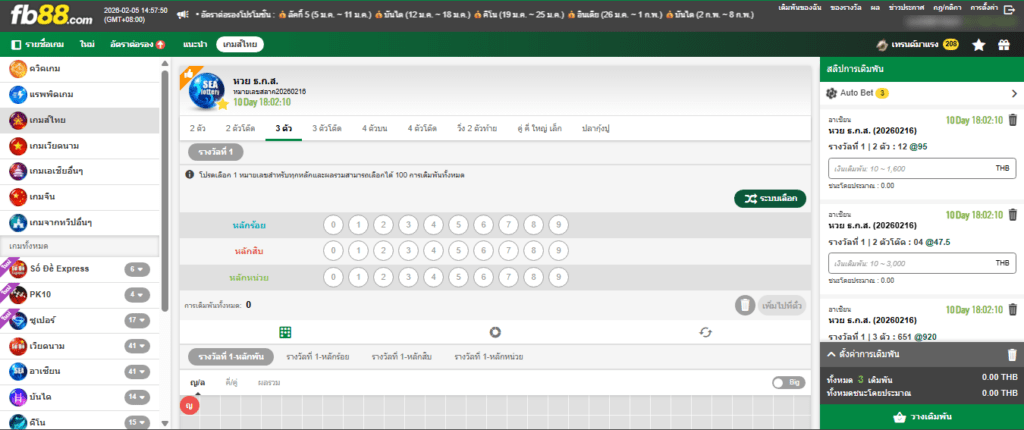Click the announcement megaphone icon
The image size is (1024, 430).
coord(183,12)
